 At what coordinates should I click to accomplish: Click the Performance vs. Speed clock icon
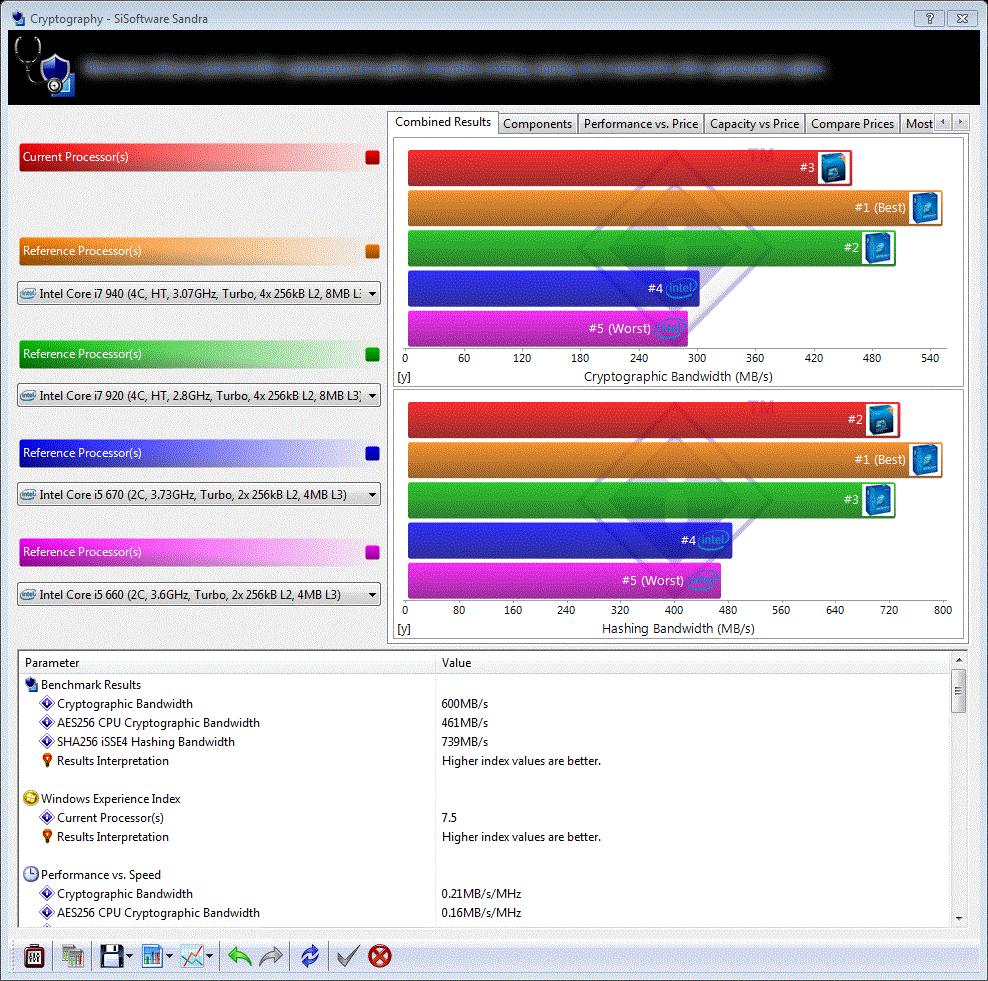31,874
